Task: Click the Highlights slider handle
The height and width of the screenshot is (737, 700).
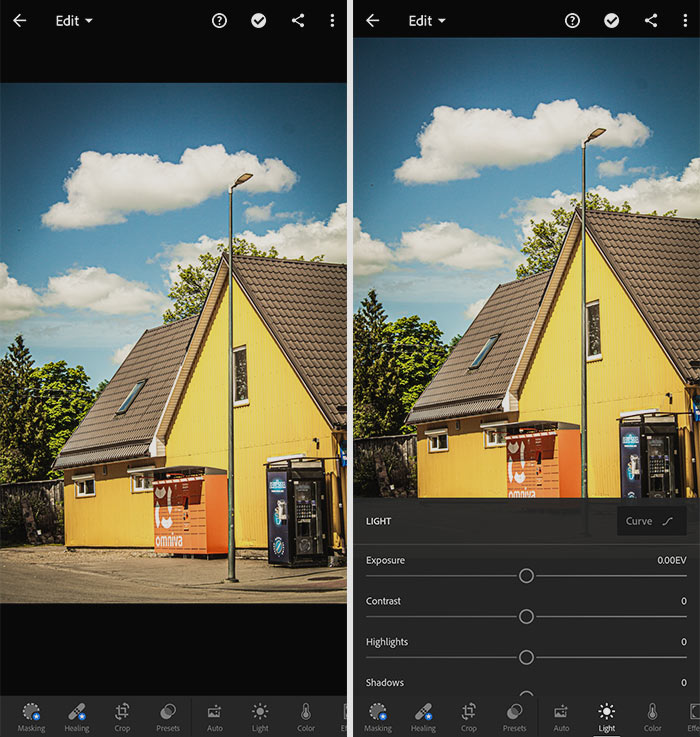Action: pyautogui.click(x=526, y=657)
